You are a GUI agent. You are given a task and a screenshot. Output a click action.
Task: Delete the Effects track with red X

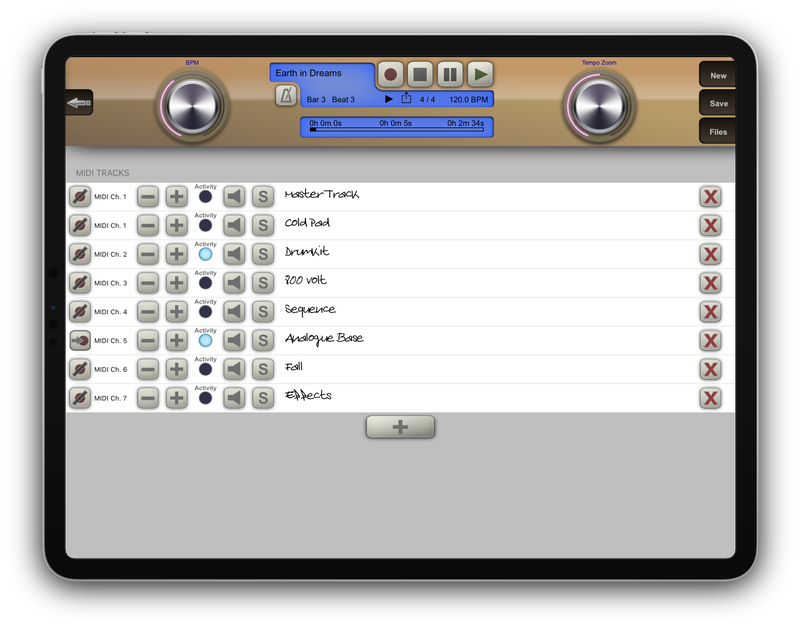(x=710, y=398)
